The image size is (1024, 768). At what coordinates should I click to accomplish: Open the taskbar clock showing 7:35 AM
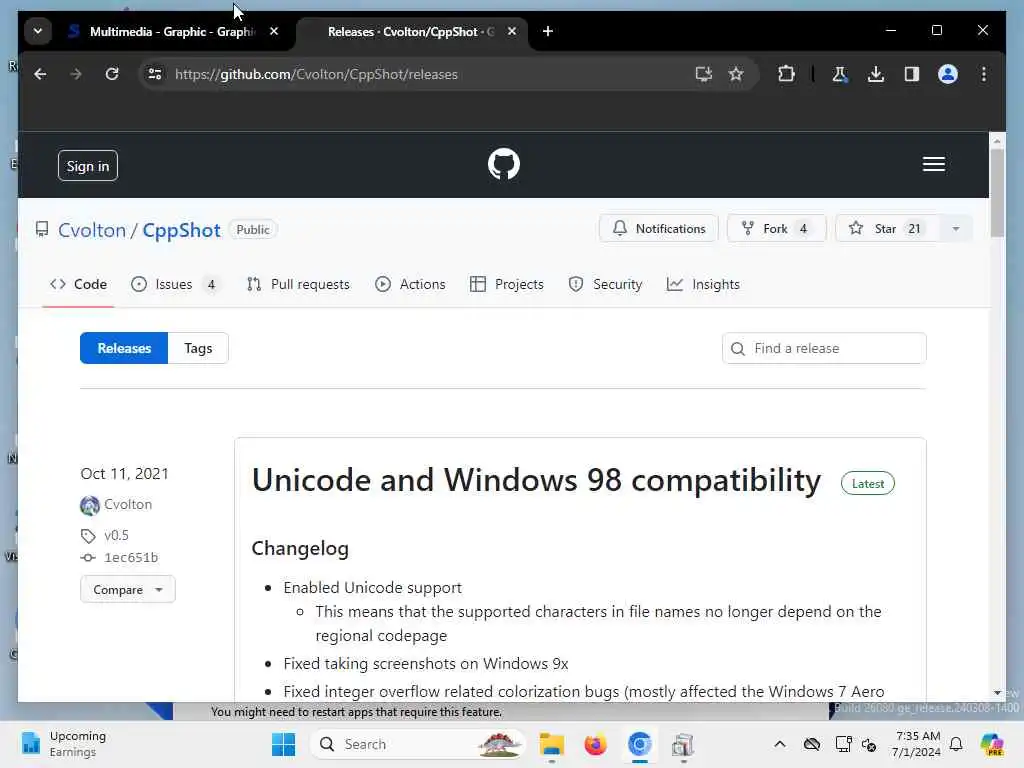pos(917,744)
